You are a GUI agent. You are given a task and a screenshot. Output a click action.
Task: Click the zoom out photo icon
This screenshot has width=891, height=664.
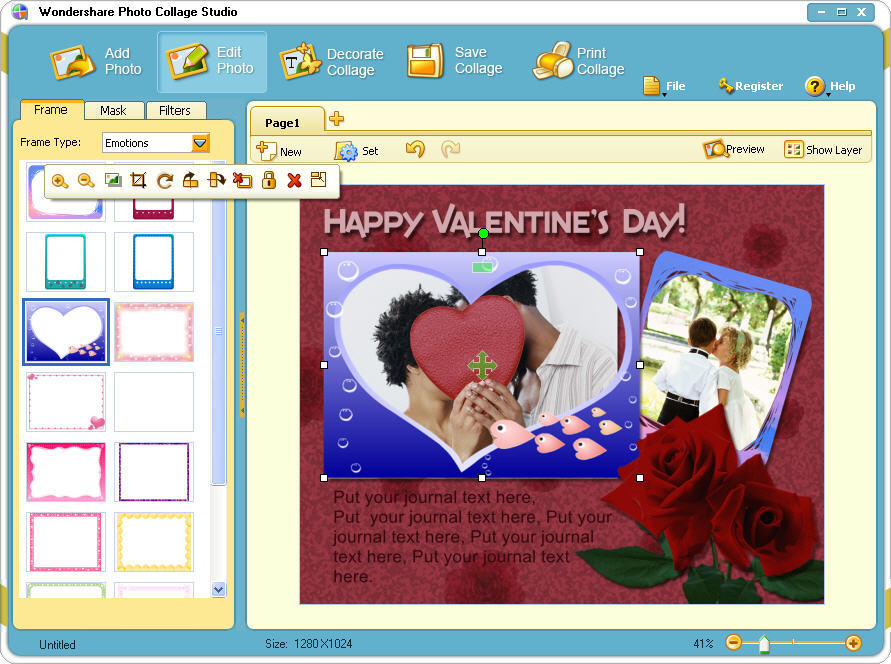(x=86, y=181)
